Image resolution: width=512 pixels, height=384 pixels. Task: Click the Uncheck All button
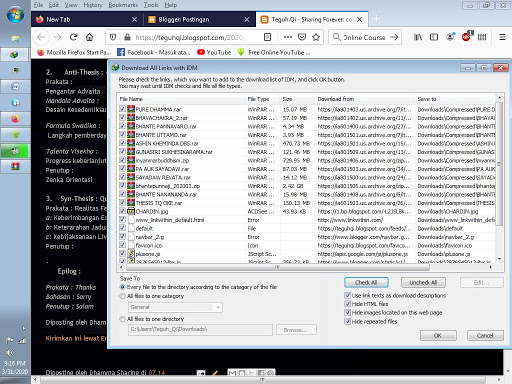[x=423, y=282]
